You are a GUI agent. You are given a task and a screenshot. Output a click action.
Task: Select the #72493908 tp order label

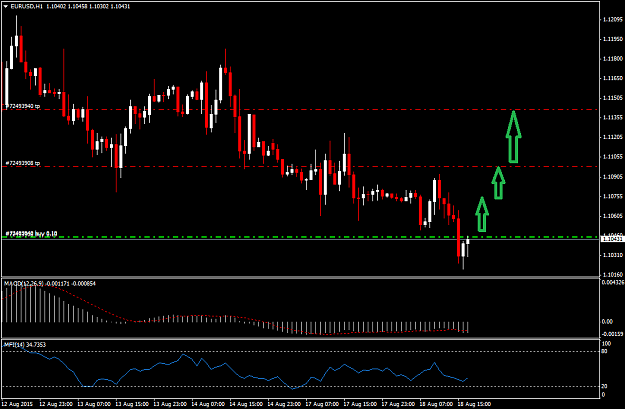pyautogui.click(x=23, y=163)
